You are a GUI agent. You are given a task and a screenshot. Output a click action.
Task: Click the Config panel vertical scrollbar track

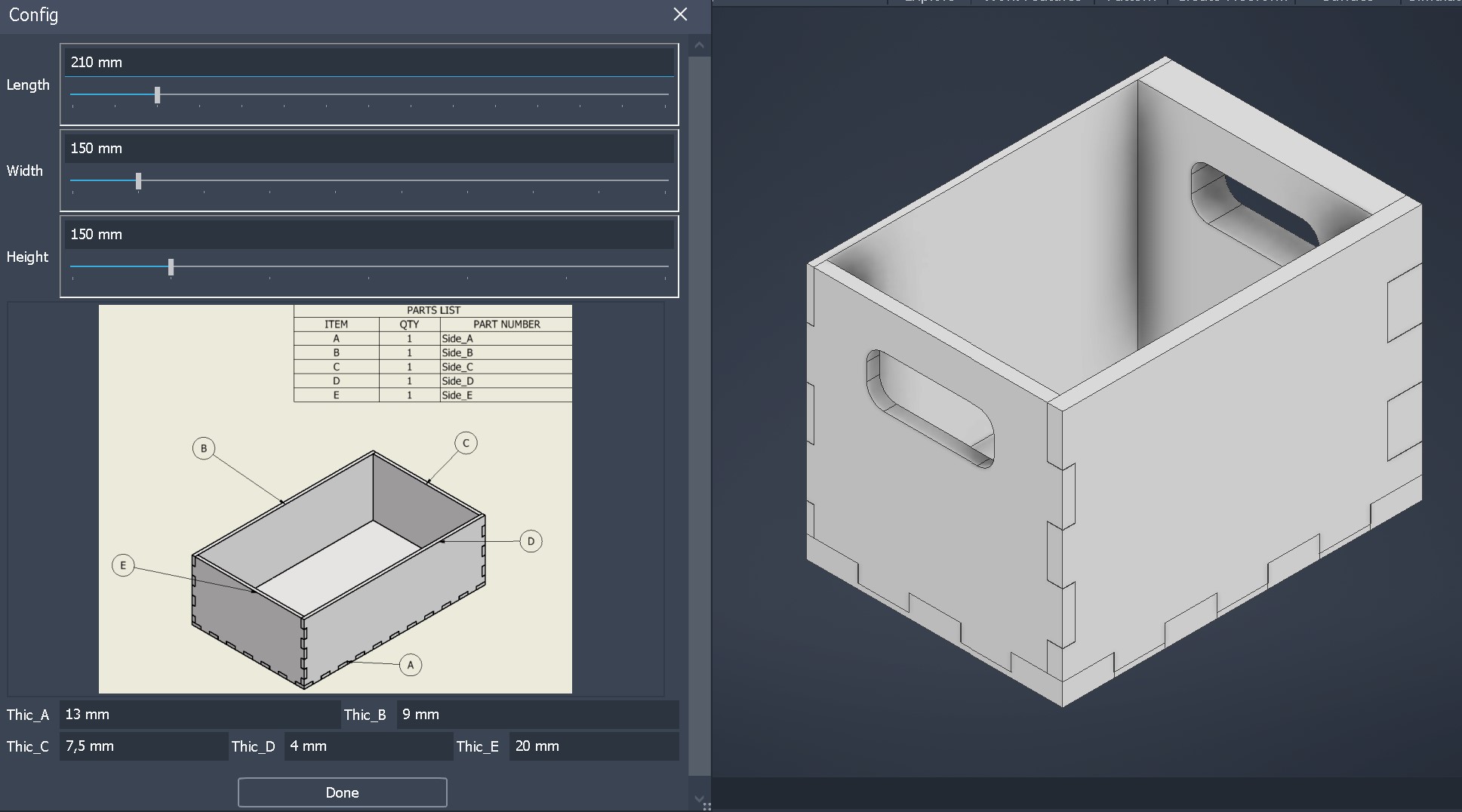coord(699,415)
